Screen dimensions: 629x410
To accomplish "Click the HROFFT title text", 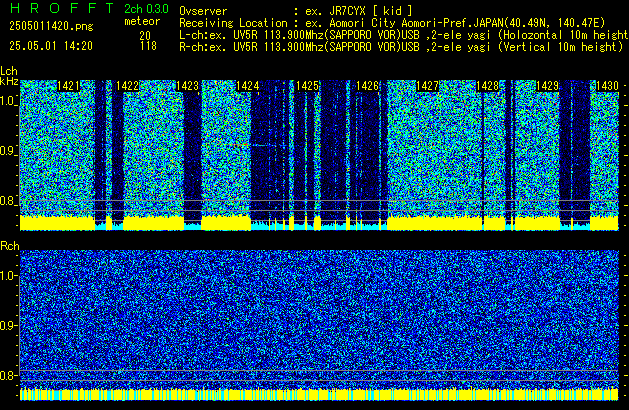I will click(62, 8).
